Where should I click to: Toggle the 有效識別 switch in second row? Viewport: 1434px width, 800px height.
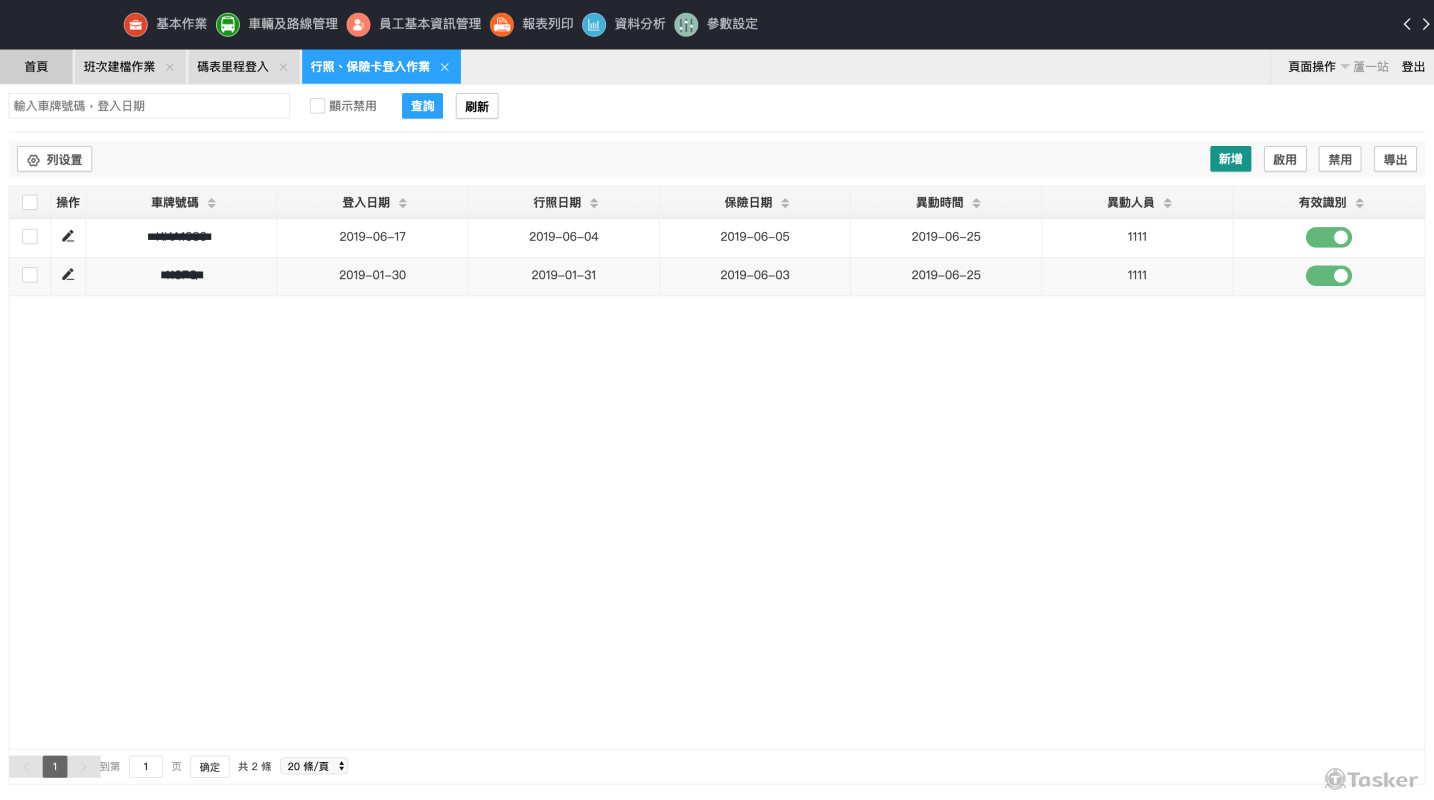[x=1328, y=275]
